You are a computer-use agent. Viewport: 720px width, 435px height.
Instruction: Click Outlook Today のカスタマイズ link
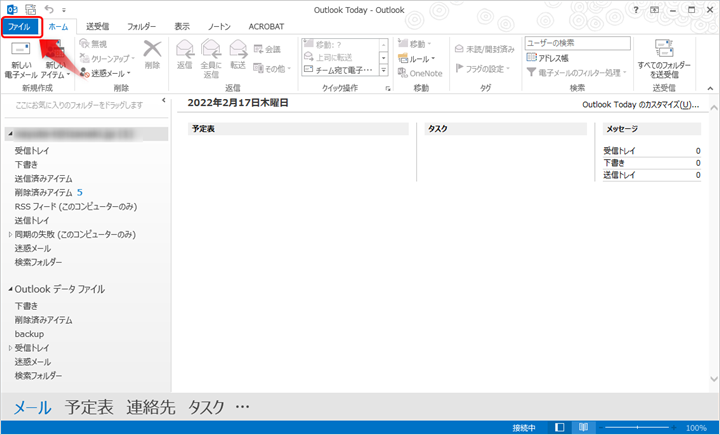coord(641,105)
